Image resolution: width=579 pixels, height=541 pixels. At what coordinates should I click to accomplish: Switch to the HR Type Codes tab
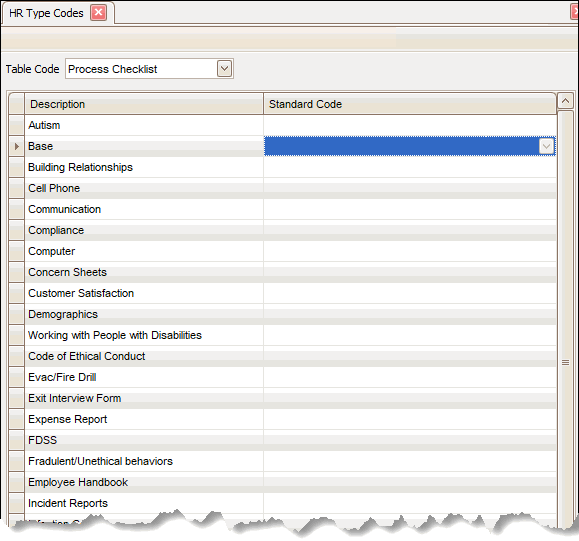46,13
